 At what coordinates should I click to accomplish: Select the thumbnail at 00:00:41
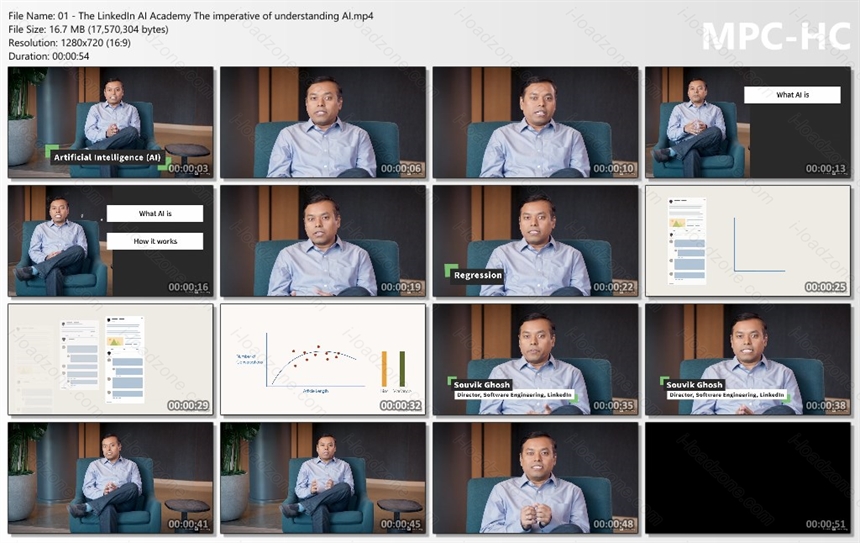coord(111,478)
